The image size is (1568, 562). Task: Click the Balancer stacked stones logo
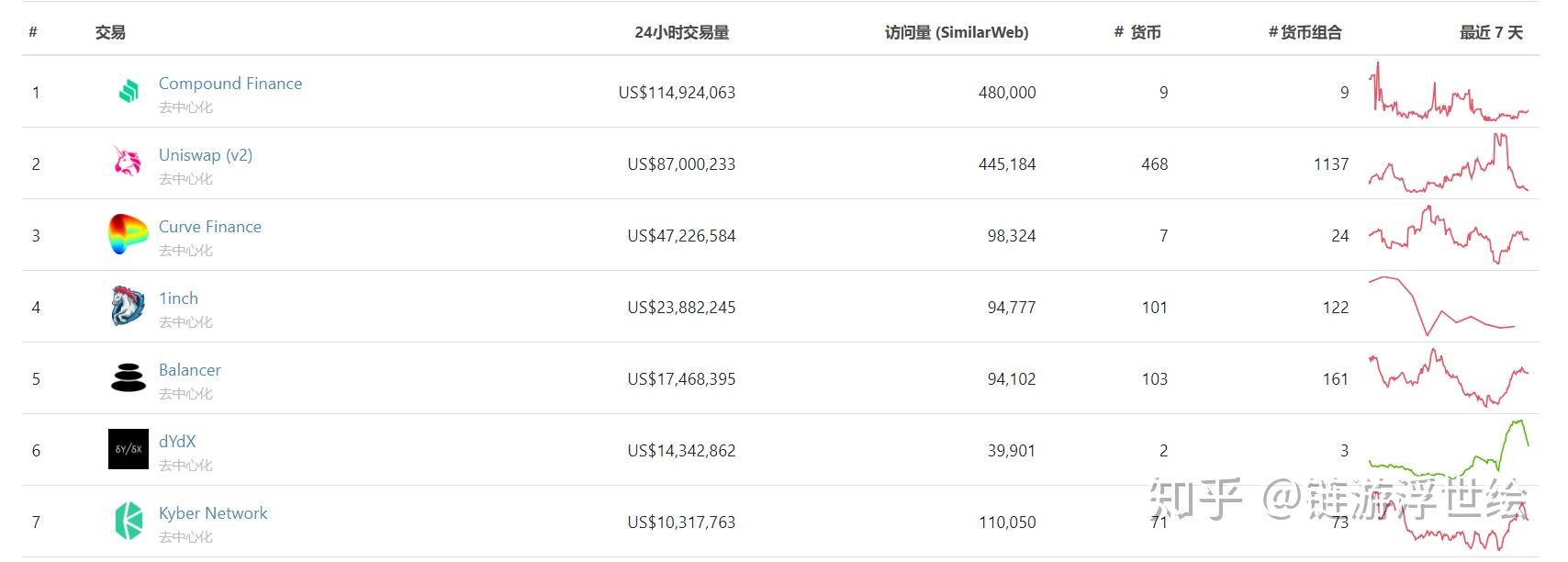pyautogui.click(x=128, y=377)
